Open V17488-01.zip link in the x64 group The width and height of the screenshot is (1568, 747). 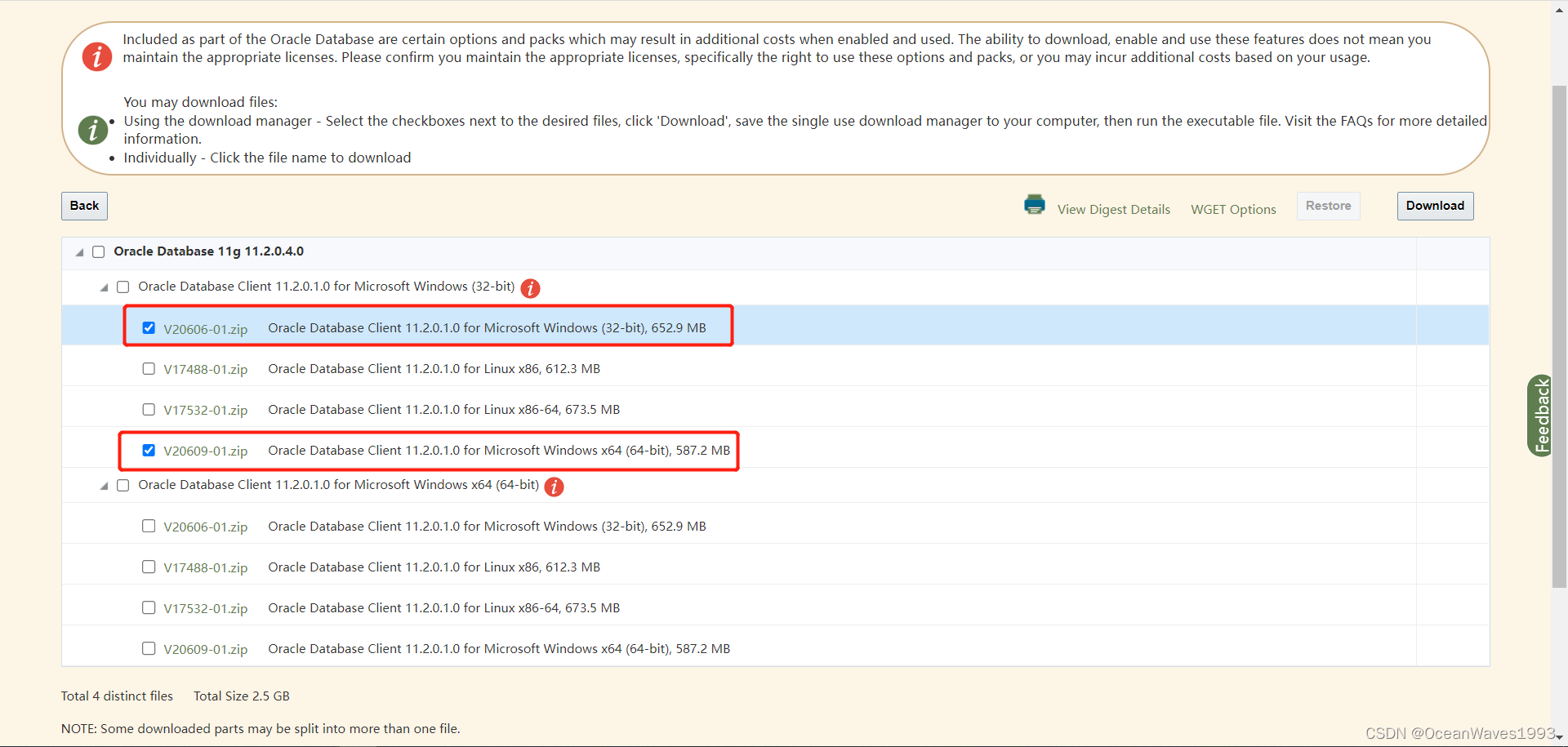tap(206, 568)
